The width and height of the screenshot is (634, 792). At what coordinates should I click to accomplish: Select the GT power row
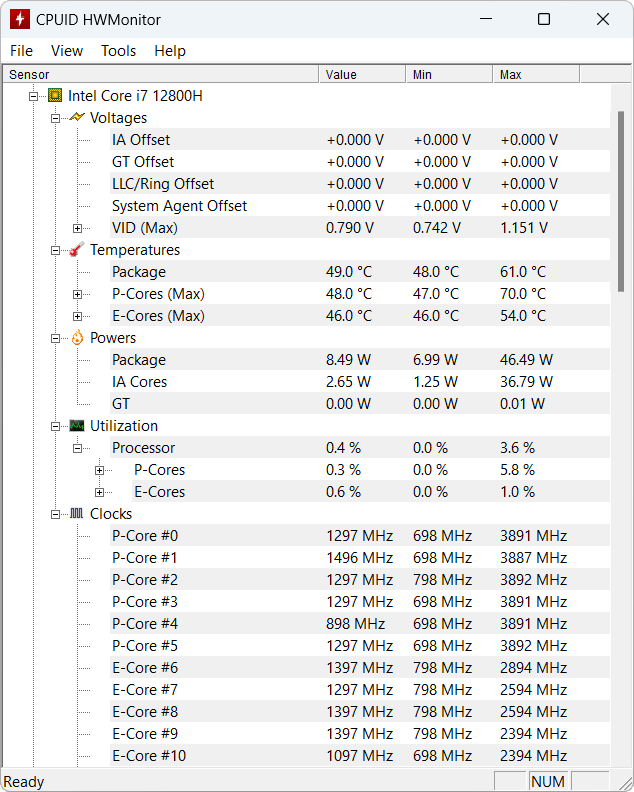click(360, 404)
